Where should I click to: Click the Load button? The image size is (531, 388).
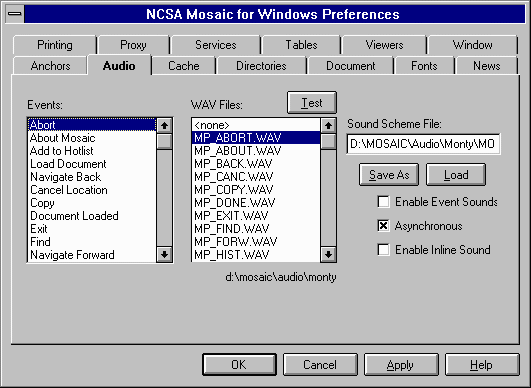click(x=456, y=175)
